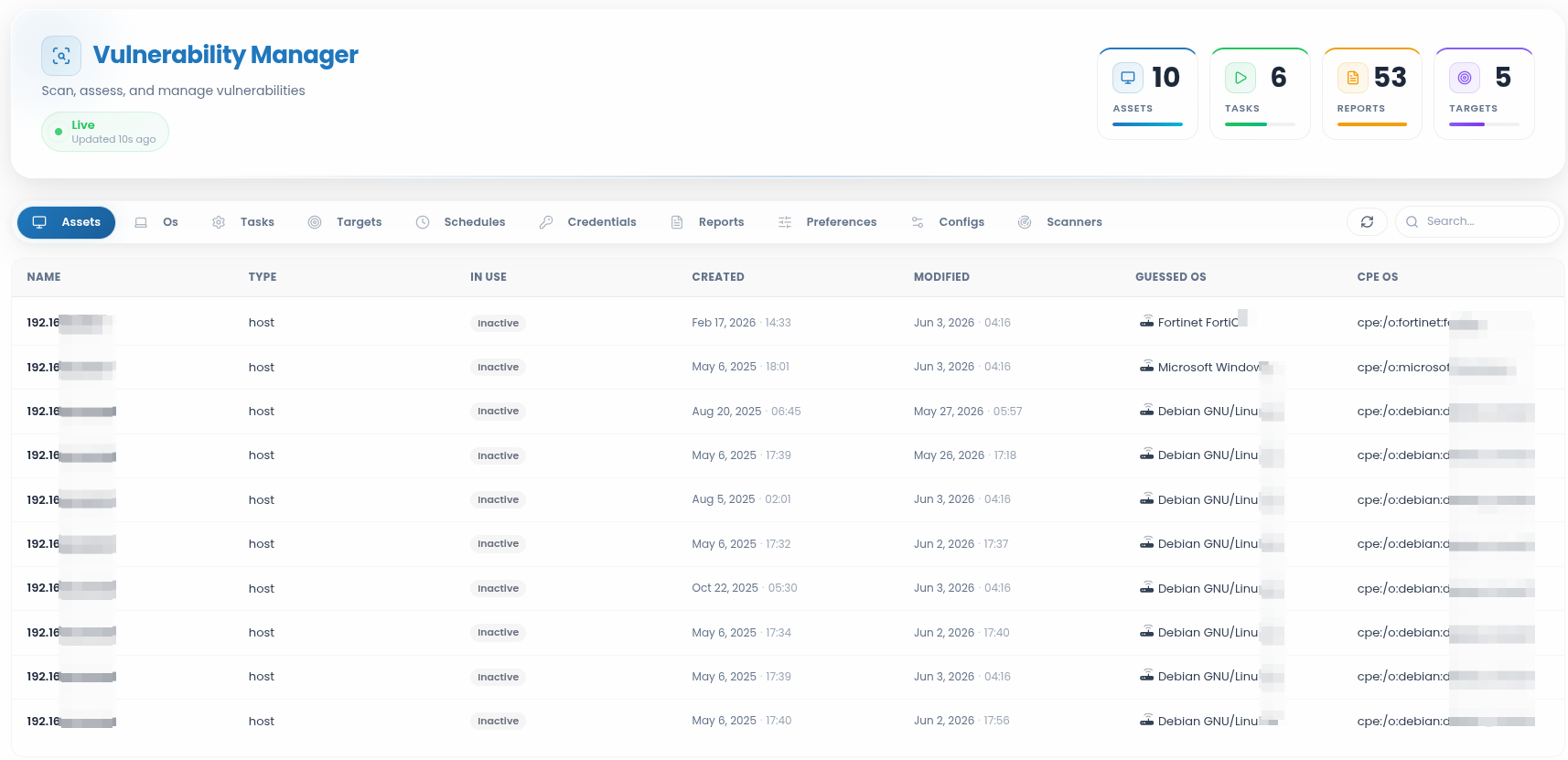Click created date Feb 17, 2026
The image size is (1568, 760).
click(x=724, y=323)
